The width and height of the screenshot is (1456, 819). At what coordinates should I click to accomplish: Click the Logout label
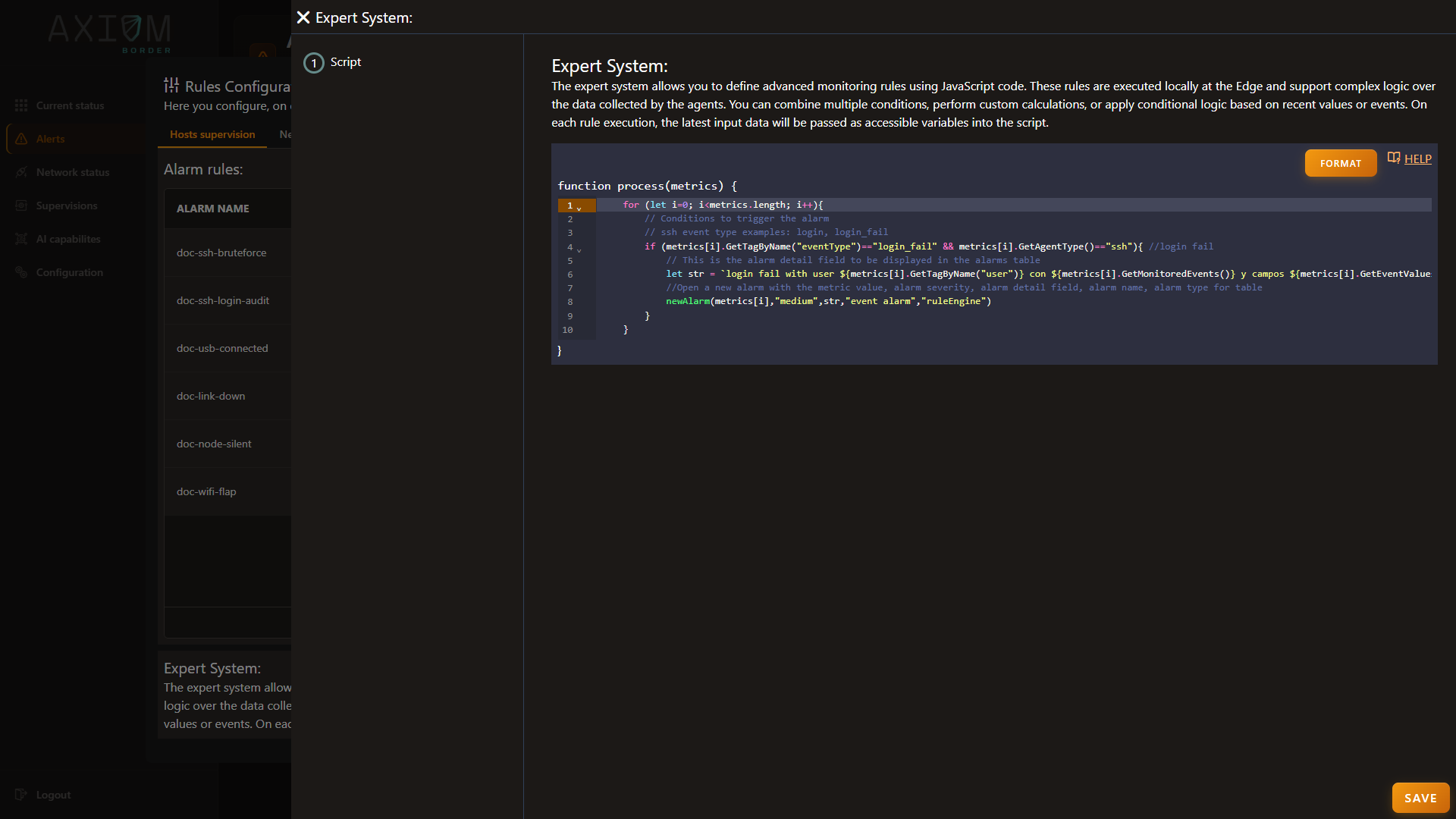pyautogui.click(x=53, y=795)
